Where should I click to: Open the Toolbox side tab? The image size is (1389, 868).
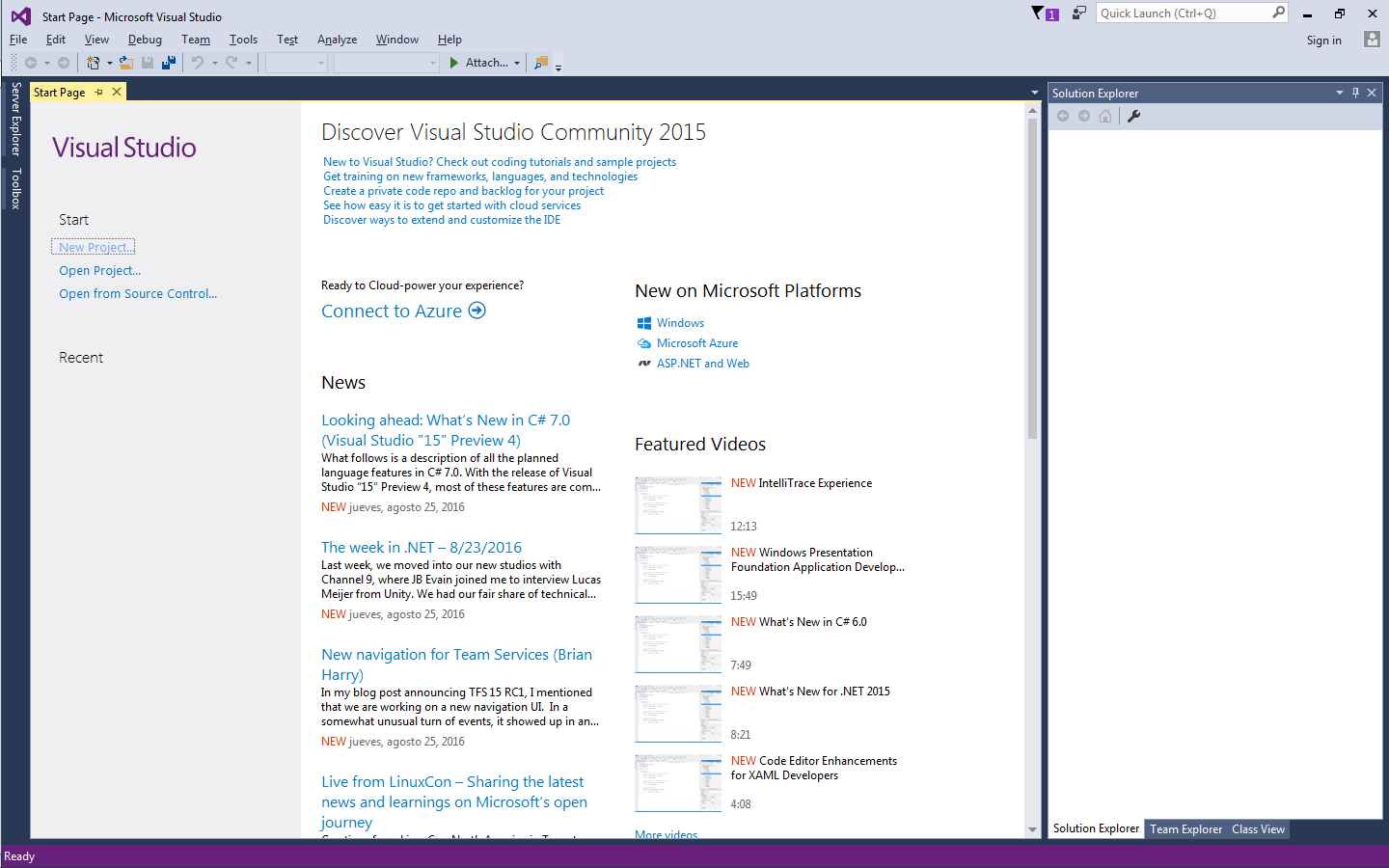coord(15,188)
